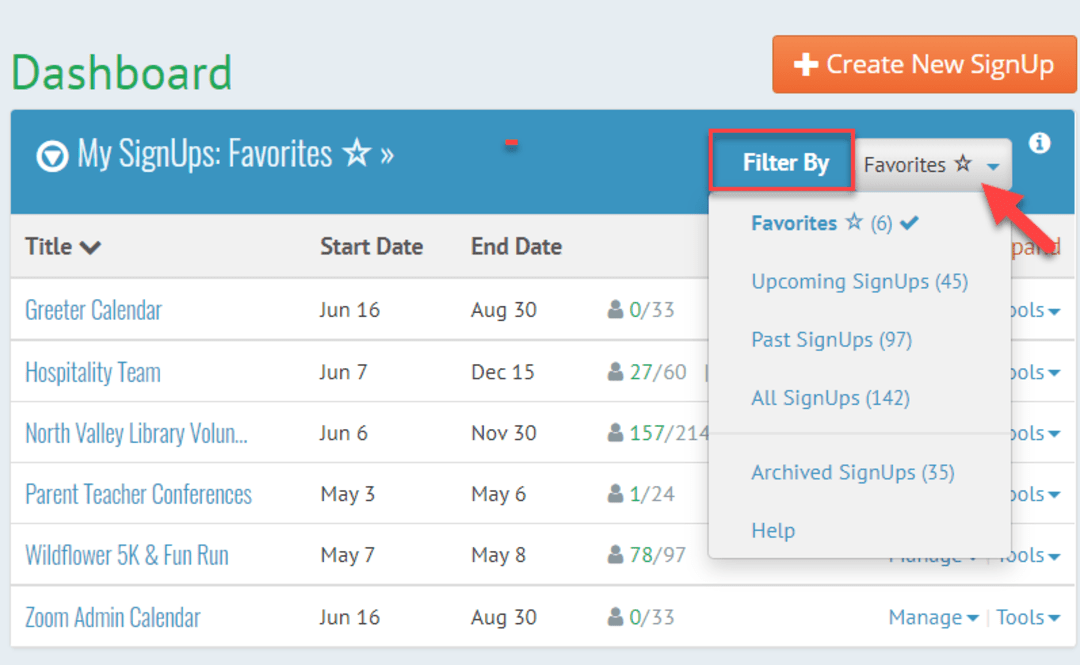1080x665 pixels.
Task: Click the double-arrow after the Favorites title
Action: 385,153
